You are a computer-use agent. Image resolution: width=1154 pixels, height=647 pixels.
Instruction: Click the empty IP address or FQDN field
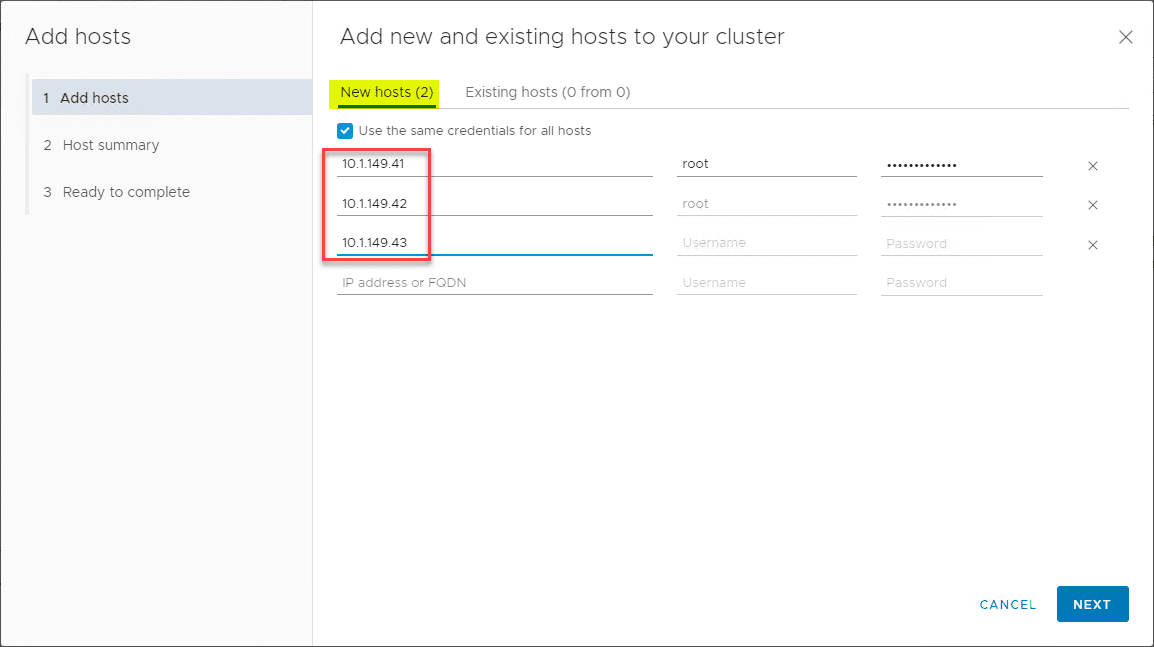[494, 282]
